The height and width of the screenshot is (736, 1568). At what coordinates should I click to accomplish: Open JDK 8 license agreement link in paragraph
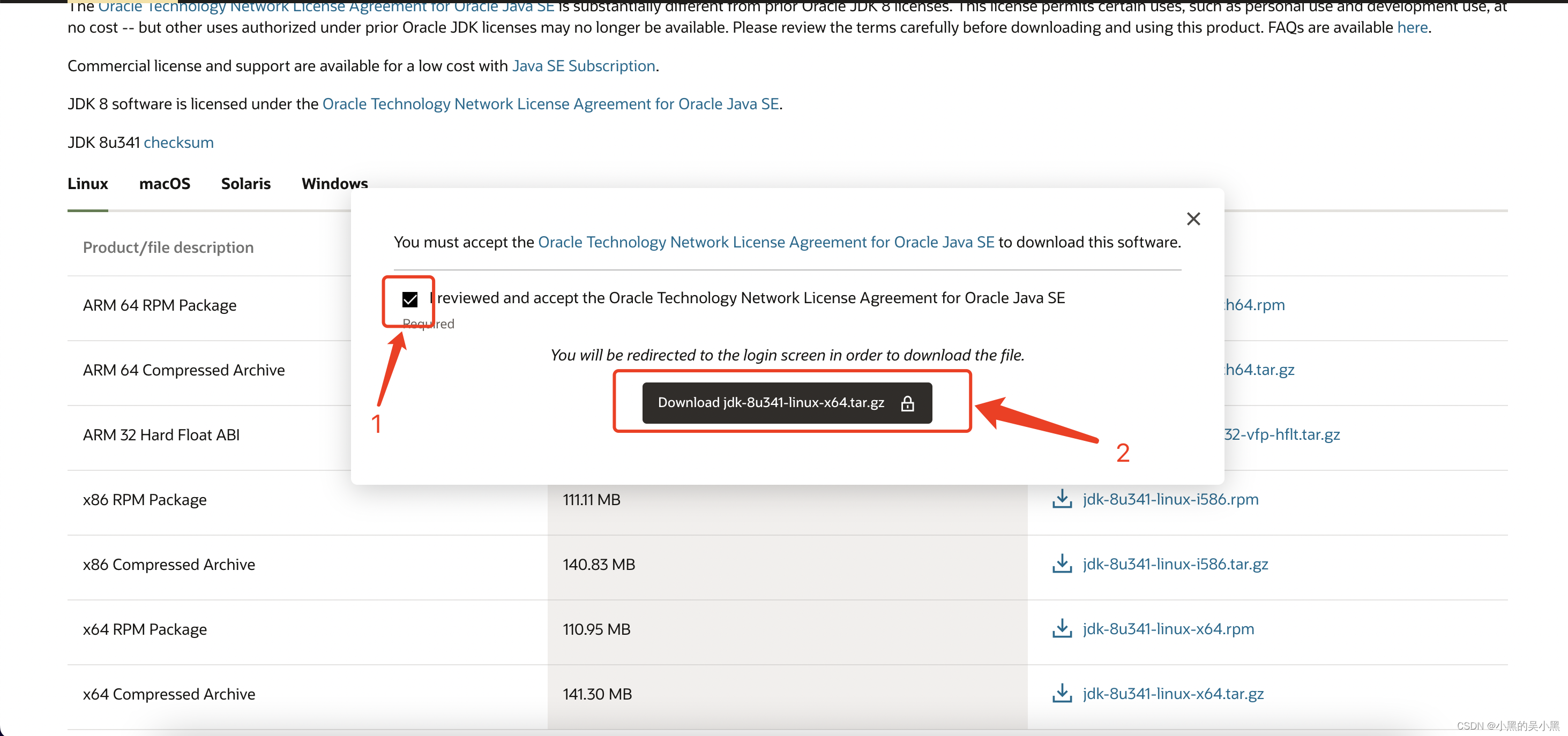550,104
